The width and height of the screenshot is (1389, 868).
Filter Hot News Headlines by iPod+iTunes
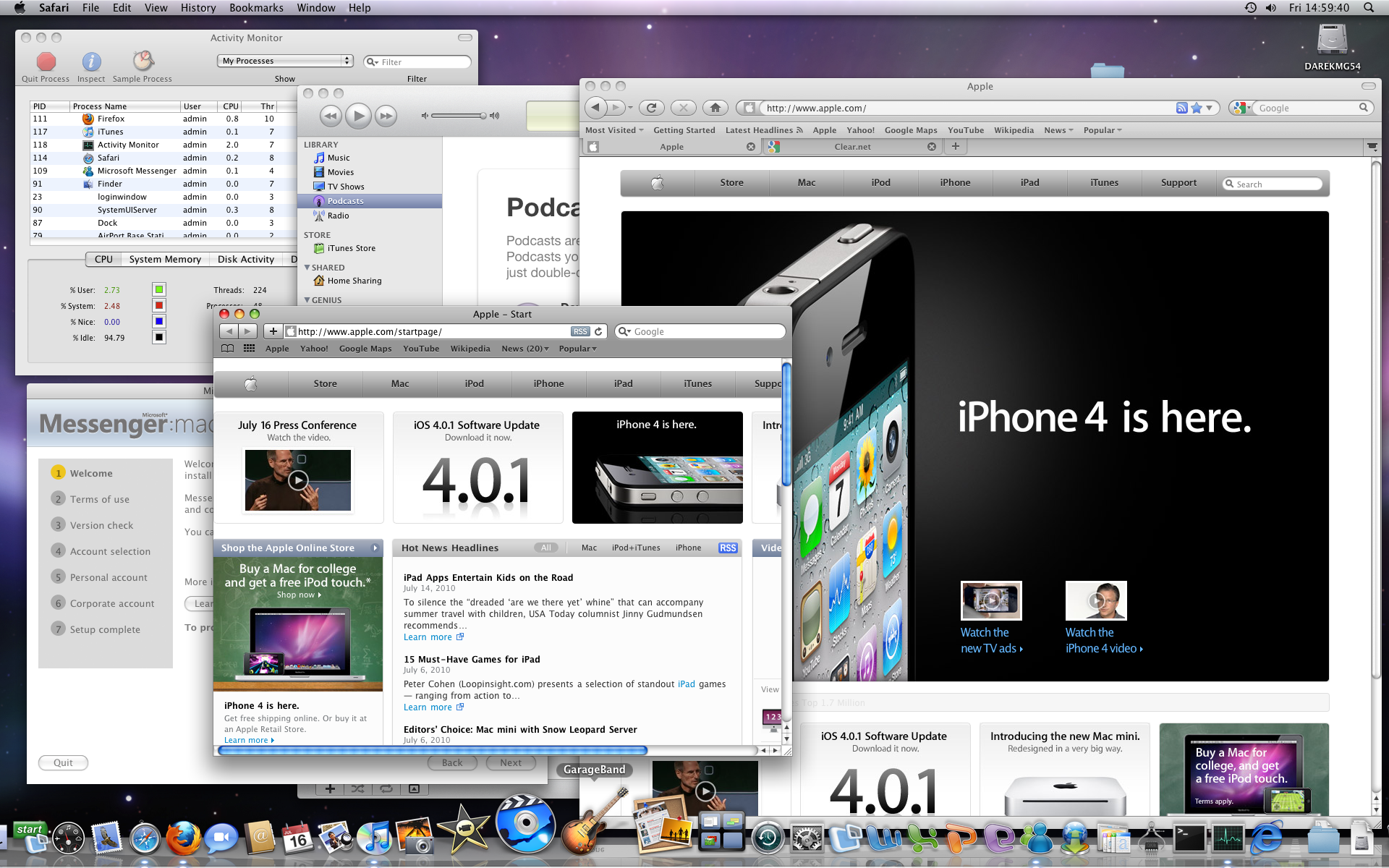point(636,548)
